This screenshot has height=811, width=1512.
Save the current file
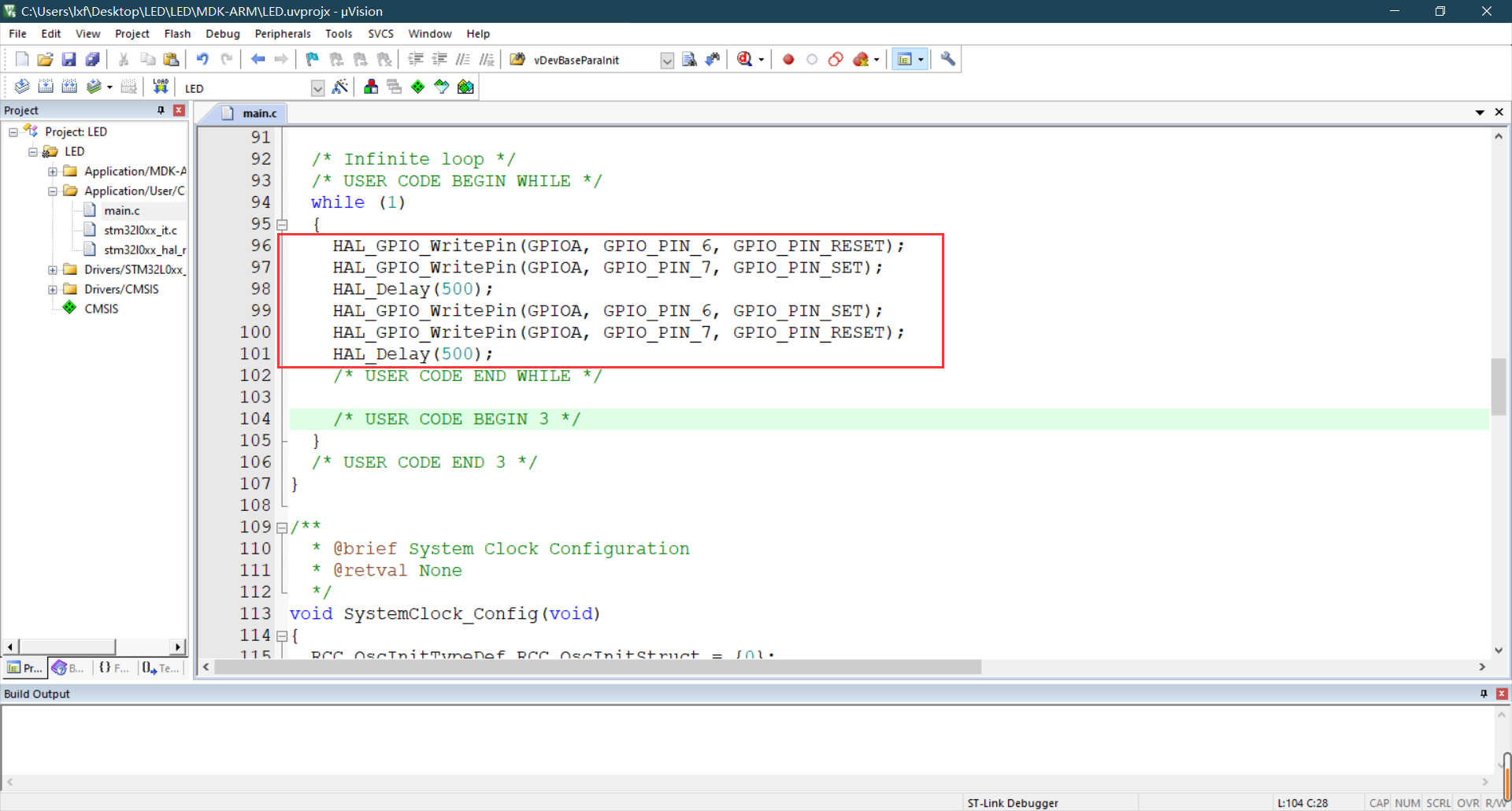click(69, 59)
